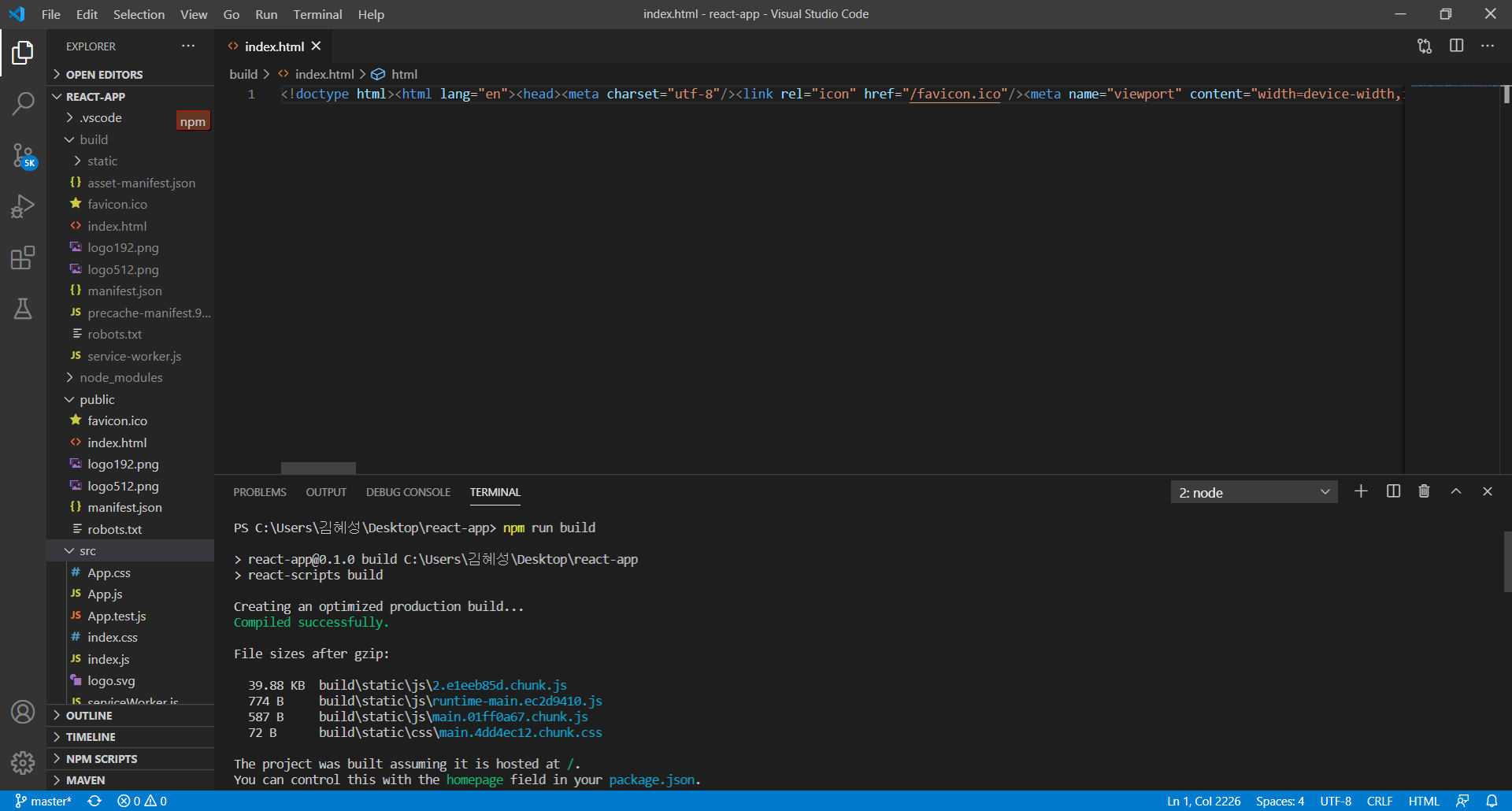Image resolution: width=1512 pixels, height=811 pixels.
Task: Close the index.html editor tab
Action: click(x=317, y=46)
